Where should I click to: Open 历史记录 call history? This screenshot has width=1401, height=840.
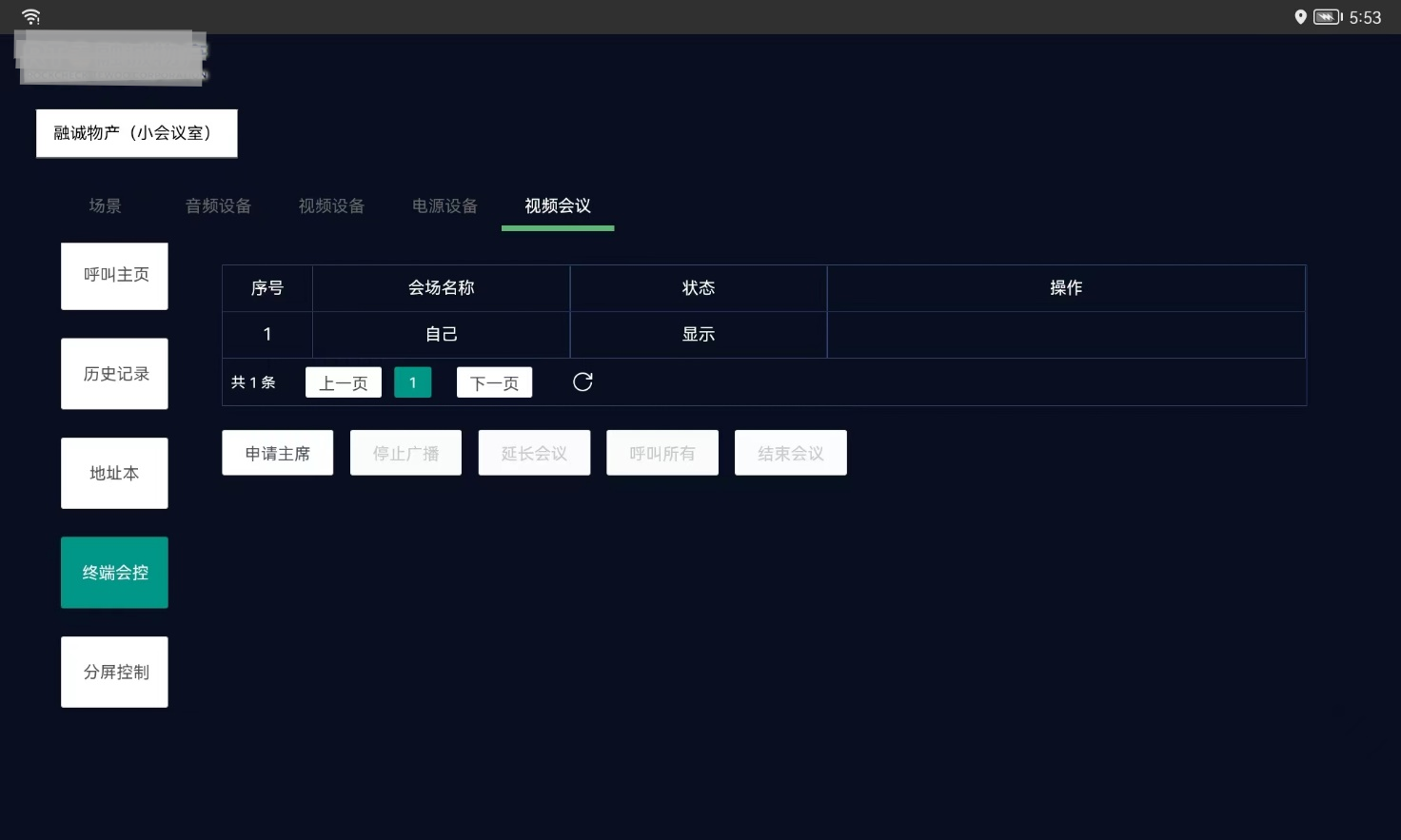(115, 374)
